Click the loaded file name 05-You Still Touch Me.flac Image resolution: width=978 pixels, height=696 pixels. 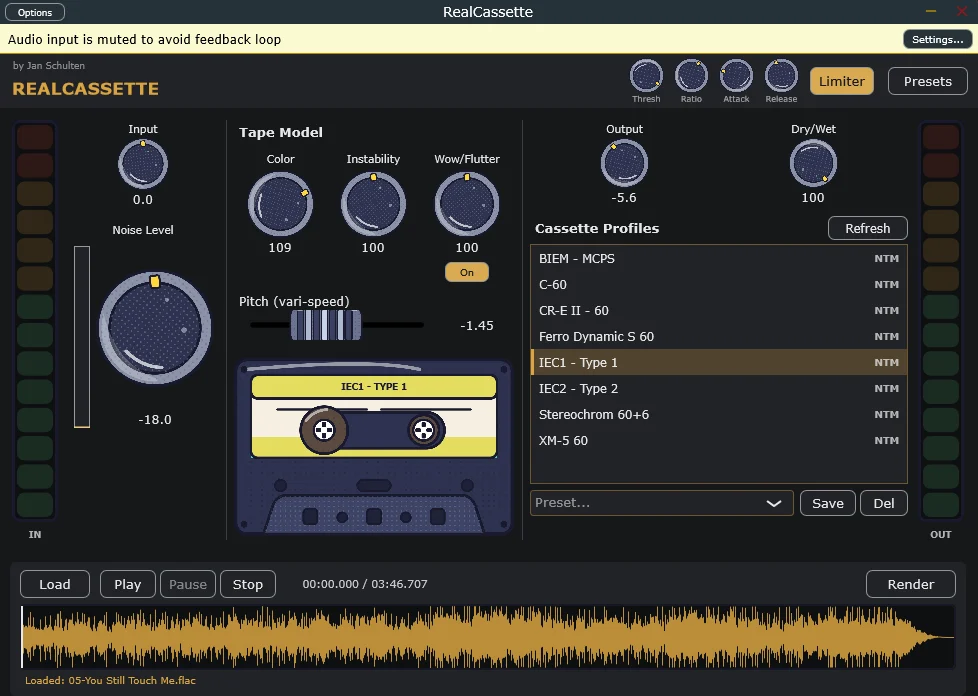point(132,680)
